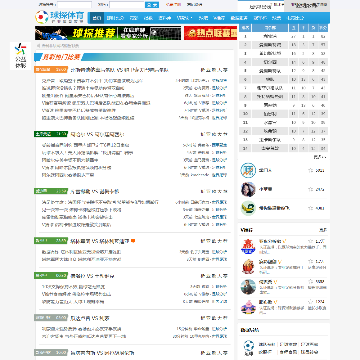Click the orange-red link in the top bar
Screen dimensions: 360x360
(173, 5)
